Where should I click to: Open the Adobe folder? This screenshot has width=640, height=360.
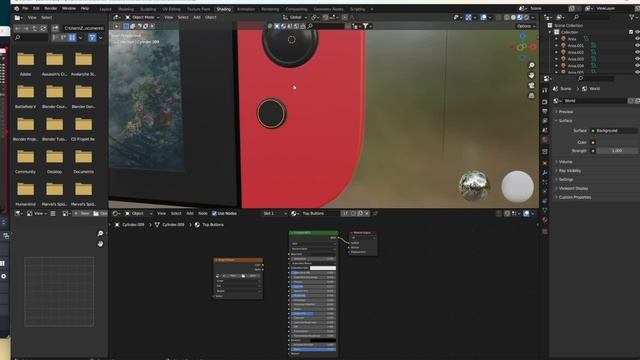pyautogui.click(x=25, y=64)
